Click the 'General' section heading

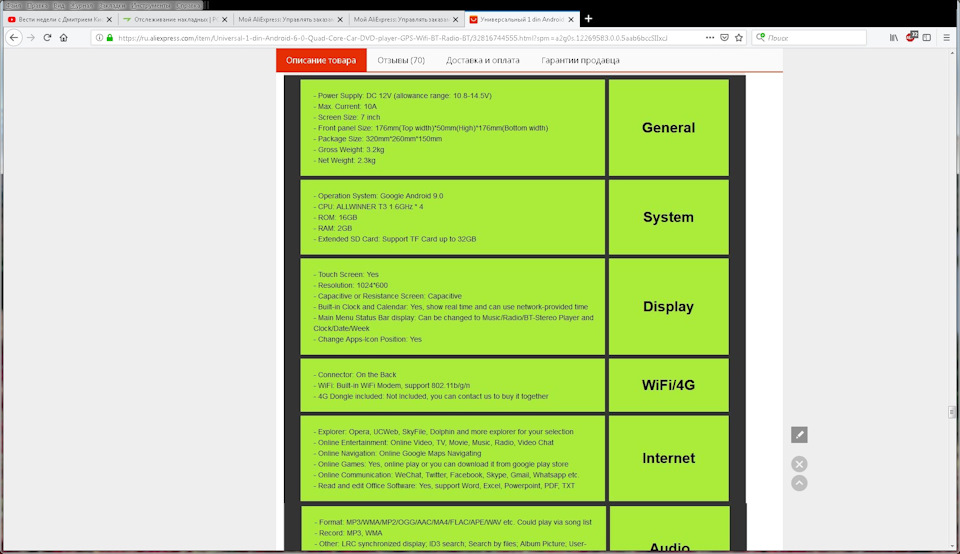click(668, 127)
